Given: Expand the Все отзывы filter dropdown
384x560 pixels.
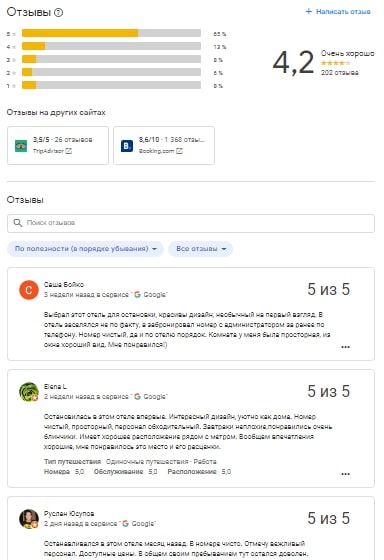Looking at the screenshot, I should click(x=200, y=249).
